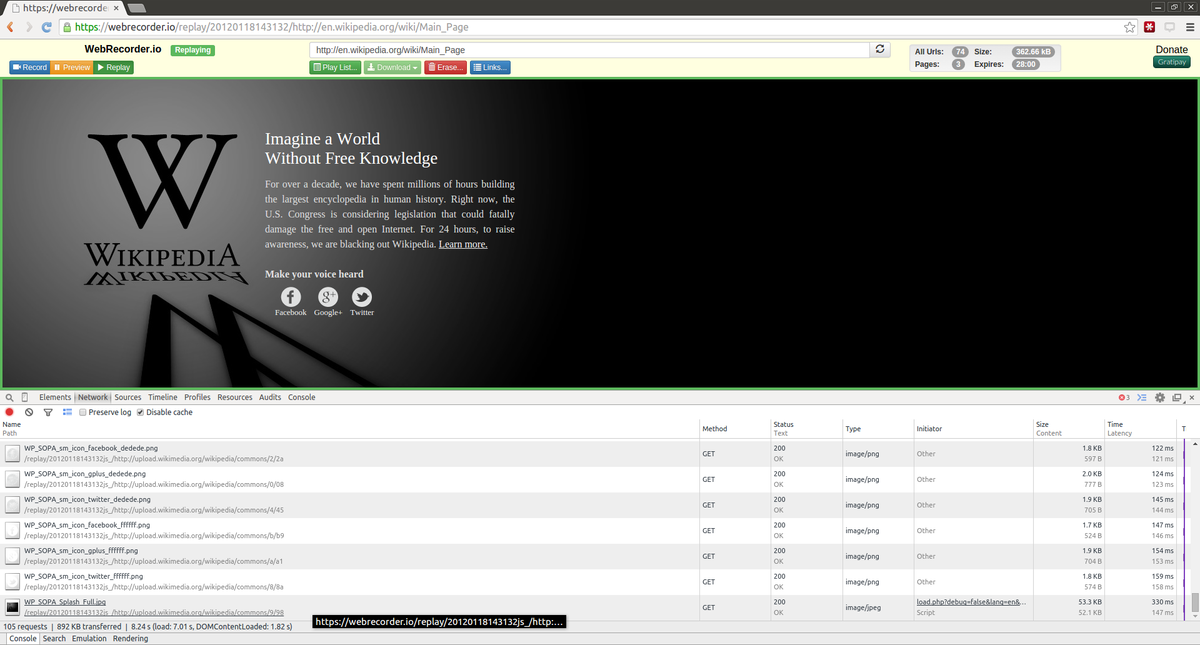Click the Gratipay donate button
The height and width of the screenshot is (645, 1200).
click(x=1172, y=62)
